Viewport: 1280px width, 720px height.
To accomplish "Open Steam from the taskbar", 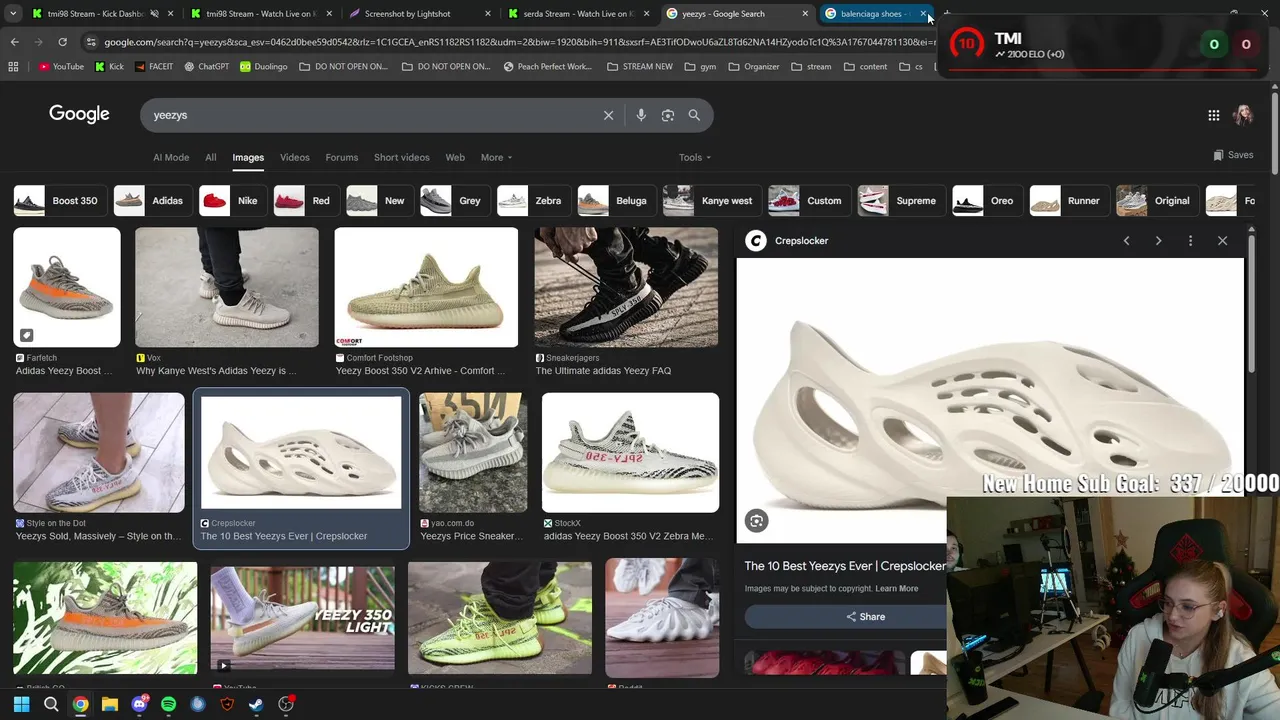I will [256, 704].
